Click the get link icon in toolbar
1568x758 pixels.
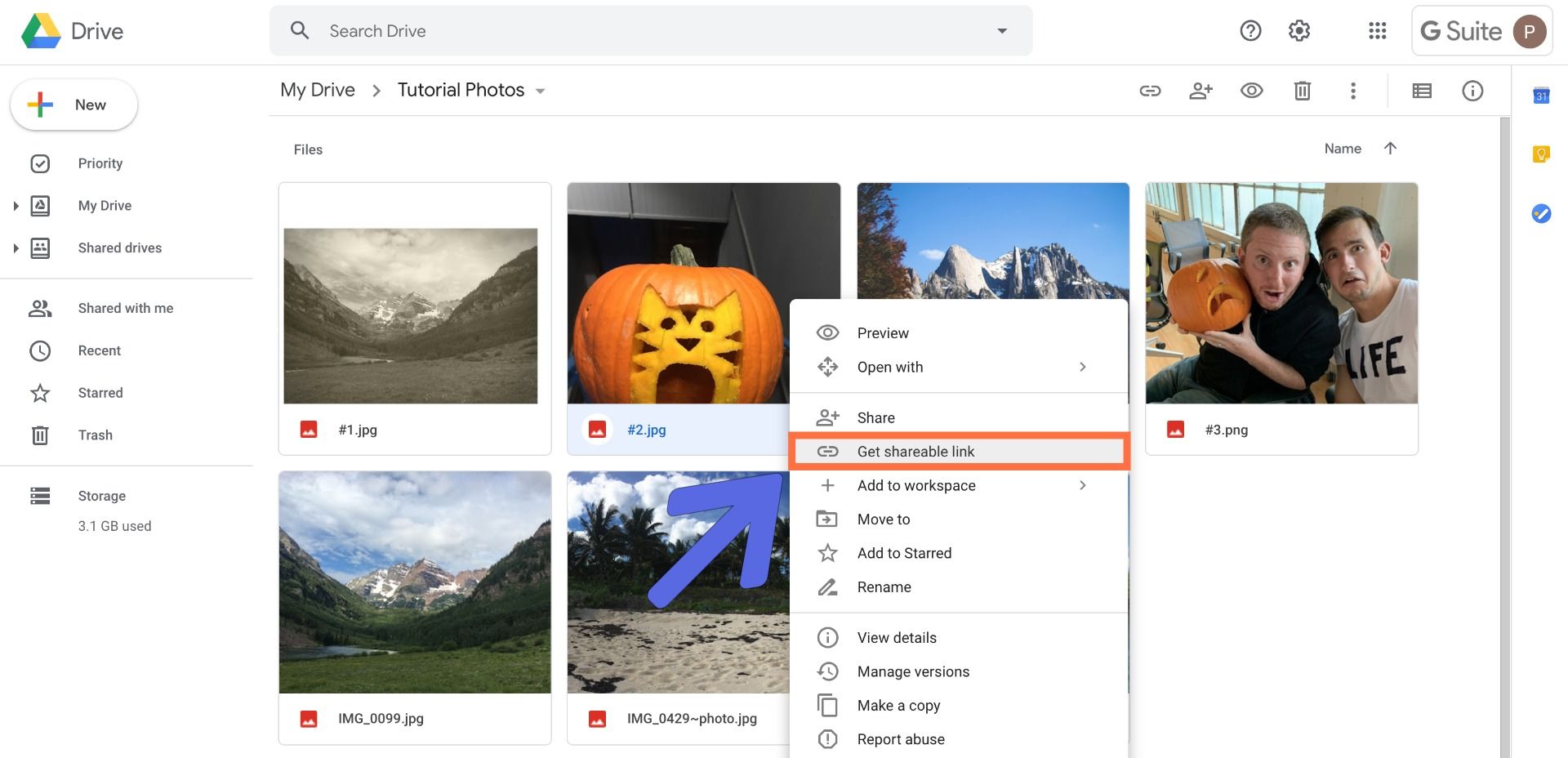tap(1150, 91)
